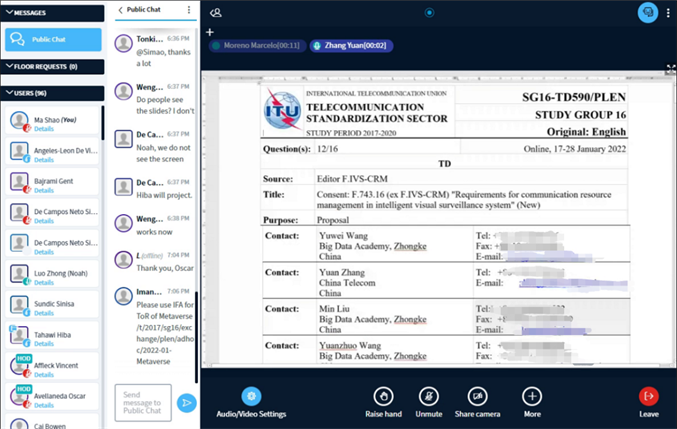Click 'Editor F.IVS-CRM' source text
The width and height of the screenshot is (677, 429).
coord(352,179)
